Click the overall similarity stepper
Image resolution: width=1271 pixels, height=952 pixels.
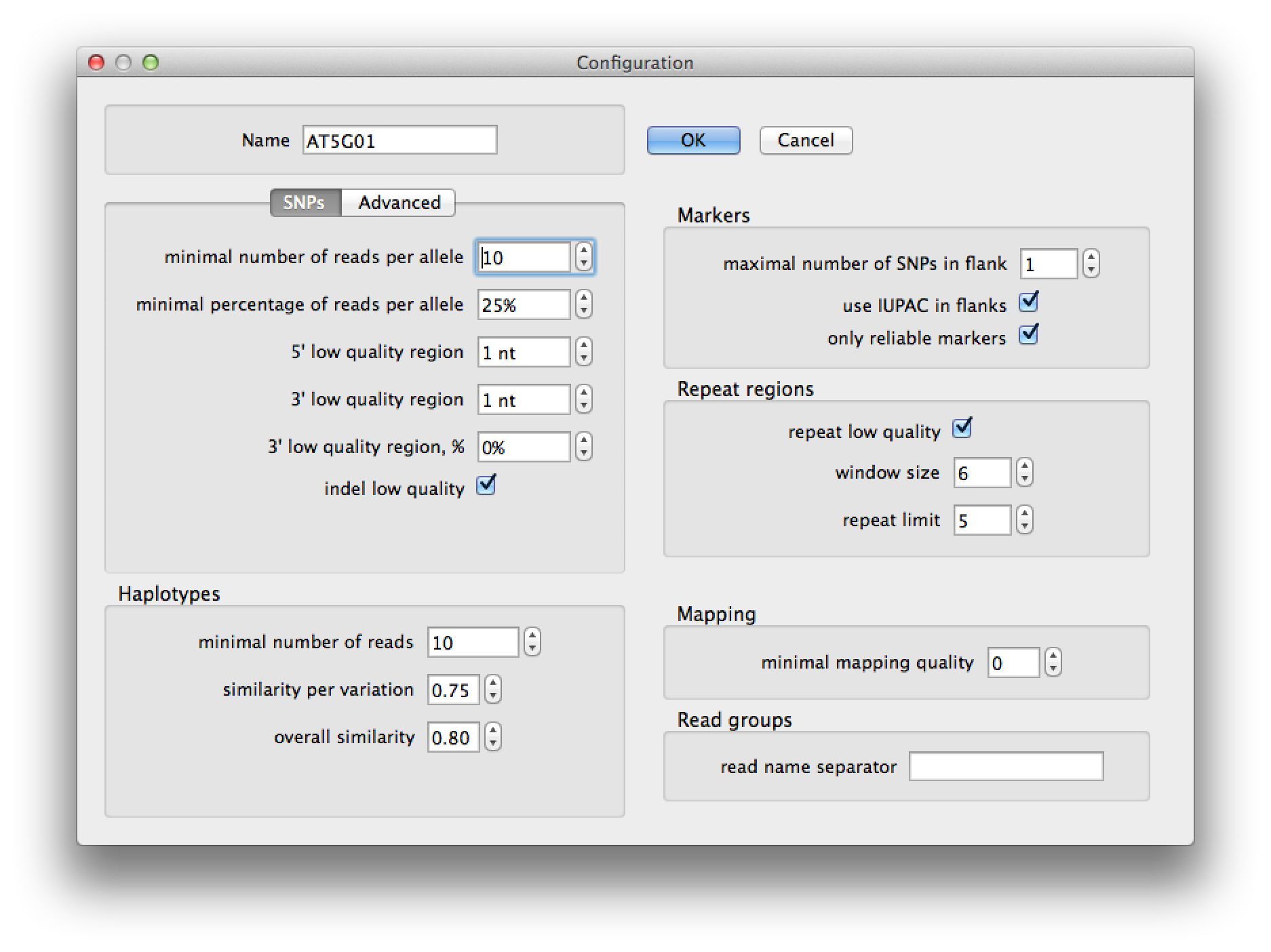tap(493, 737)
